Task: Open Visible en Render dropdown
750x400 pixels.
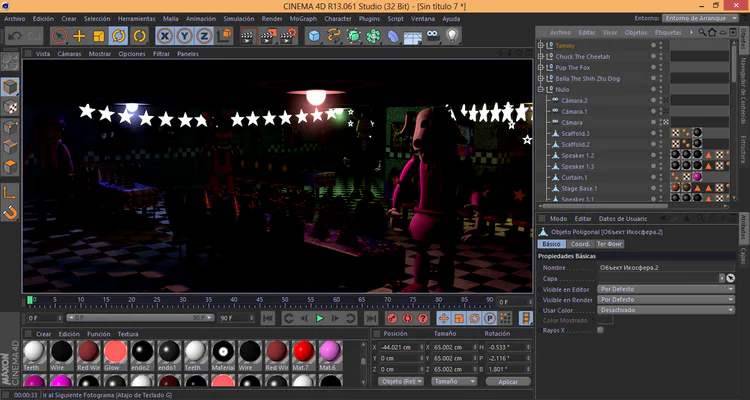Action: click(x=666, y=300)
